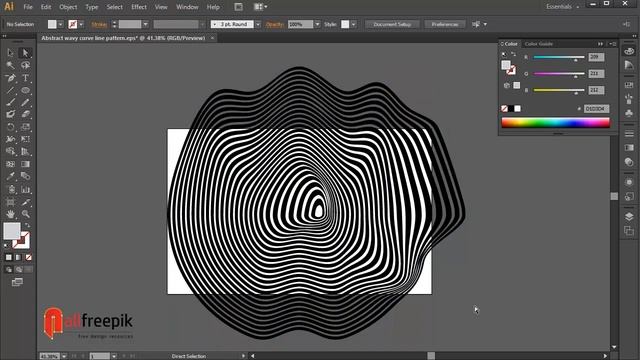Open the Layers panel from right dock
The width and height of the screenshot is (640, 360).
(x=629, y=216)
